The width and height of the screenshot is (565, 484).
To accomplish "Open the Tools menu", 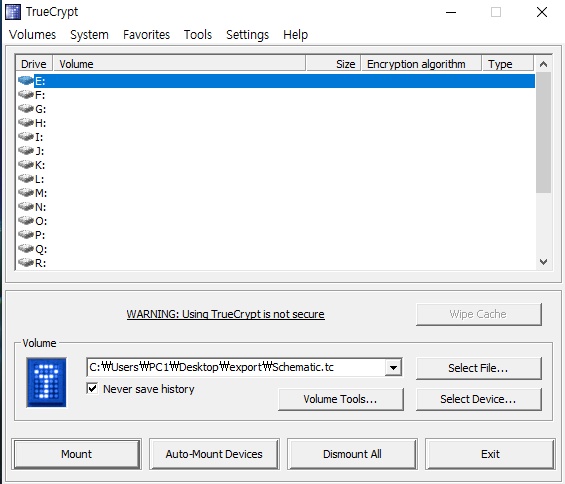I will coord(198,35).
